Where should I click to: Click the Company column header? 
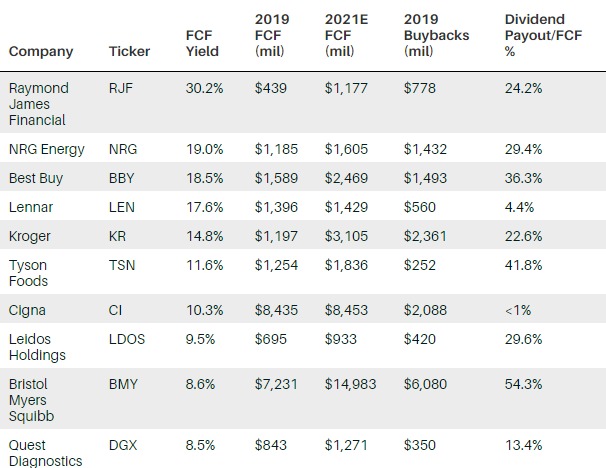41,51
